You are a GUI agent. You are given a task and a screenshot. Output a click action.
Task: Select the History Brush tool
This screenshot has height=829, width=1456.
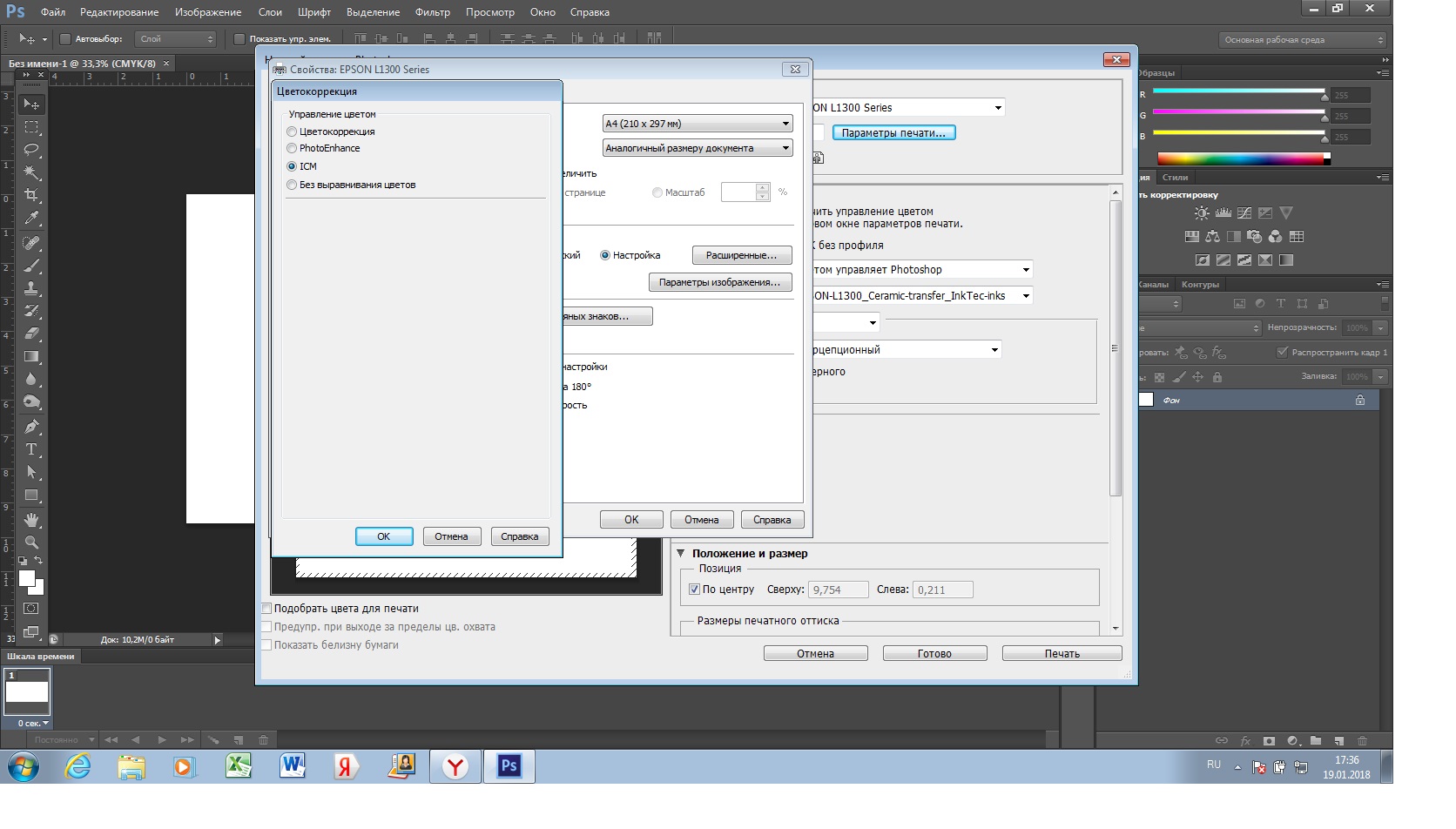(x=31, y=311)
